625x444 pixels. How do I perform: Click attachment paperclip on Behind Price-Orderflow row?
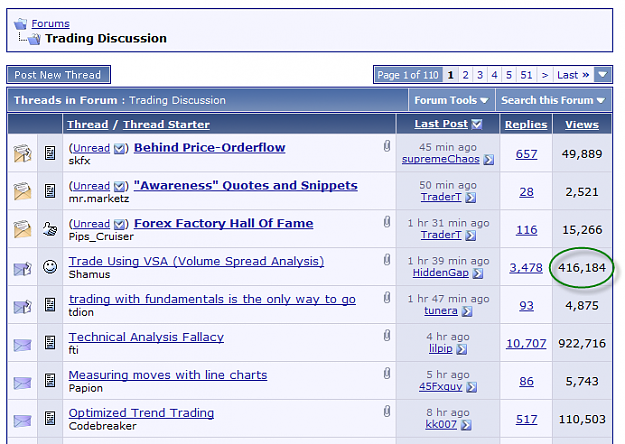[x=387, y=146]
